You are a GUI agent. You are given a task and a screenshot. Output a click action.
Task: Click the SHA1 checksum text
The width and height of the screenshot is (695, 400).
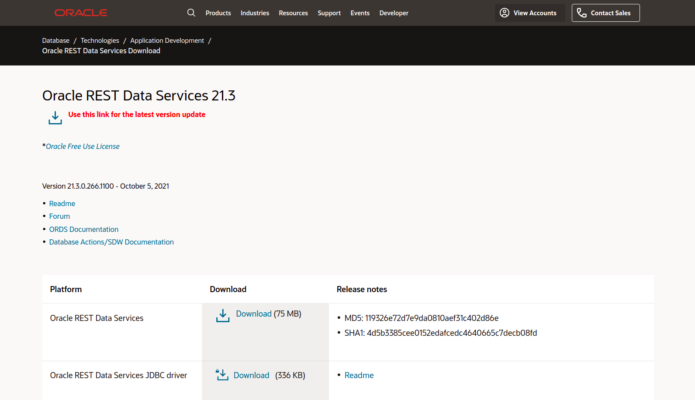pos(441,333)
